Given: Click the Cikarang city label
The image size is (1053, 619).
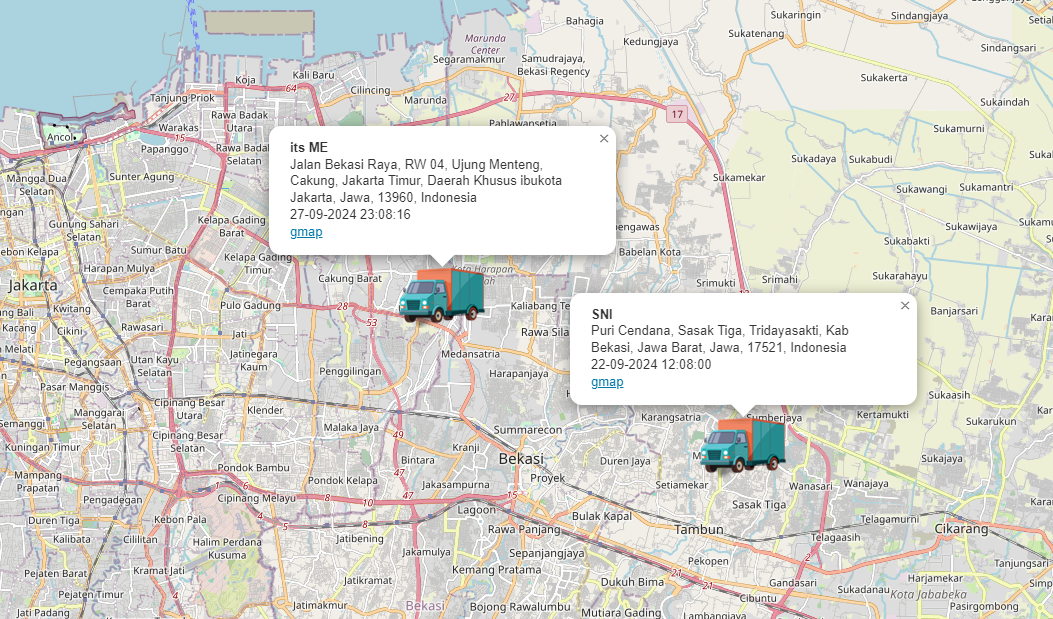Looking at the screenshot, I should coord(960,529).
